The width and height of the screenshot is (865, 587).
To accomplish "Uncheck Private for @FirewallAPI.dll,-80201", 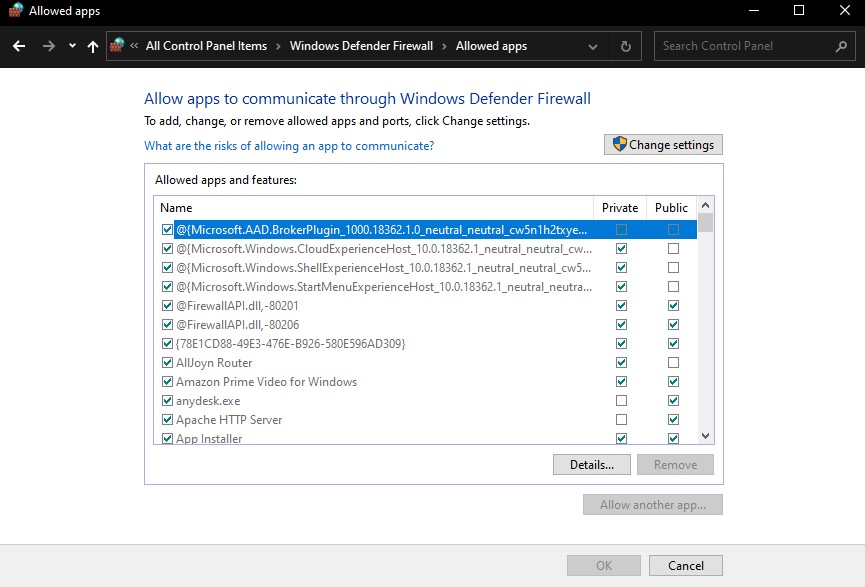I will [x=622, y=306].
